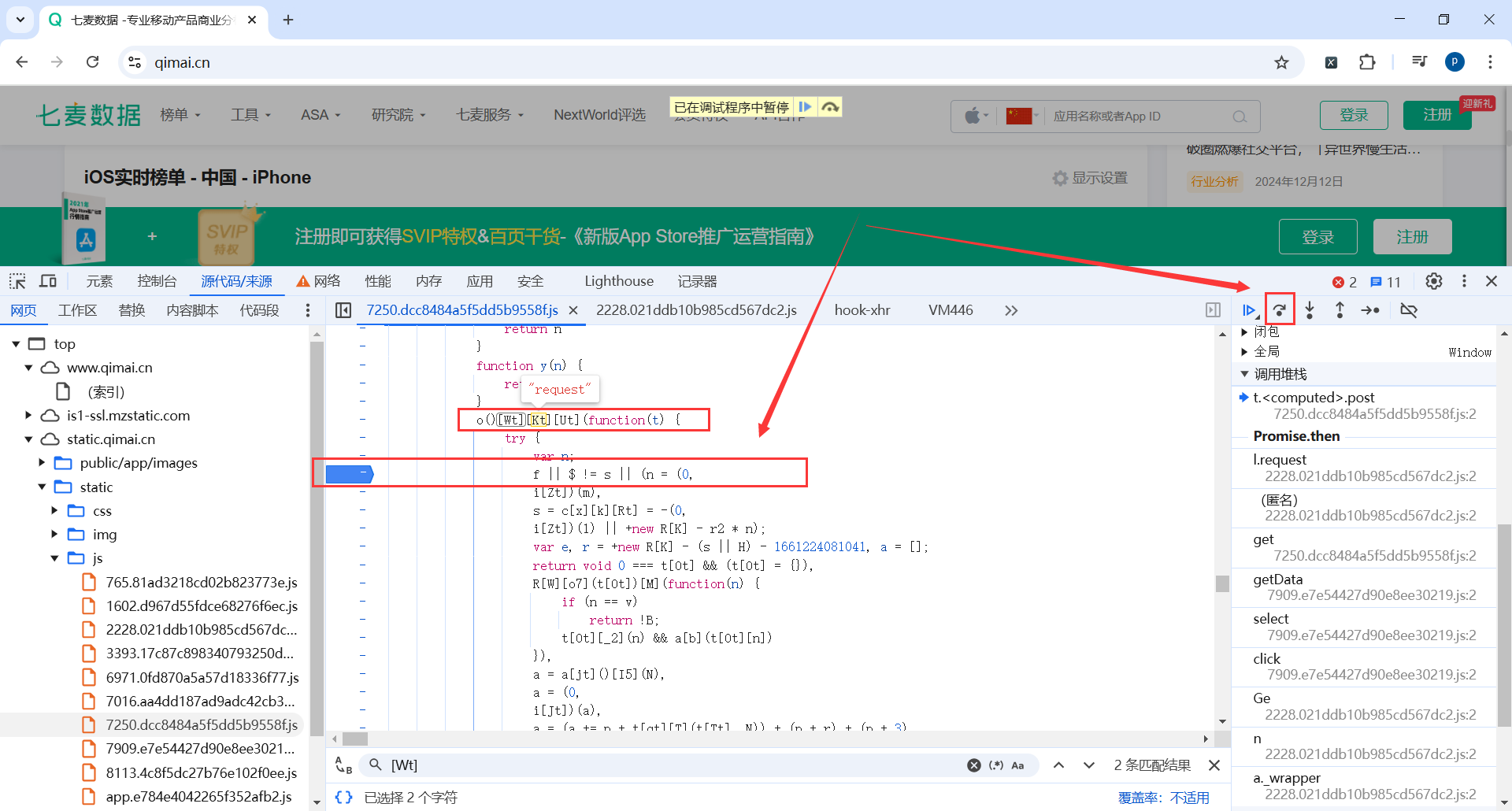This screenshot has width=1512, height=811.
Task: Clear the search field text
Action: point(974,765)
